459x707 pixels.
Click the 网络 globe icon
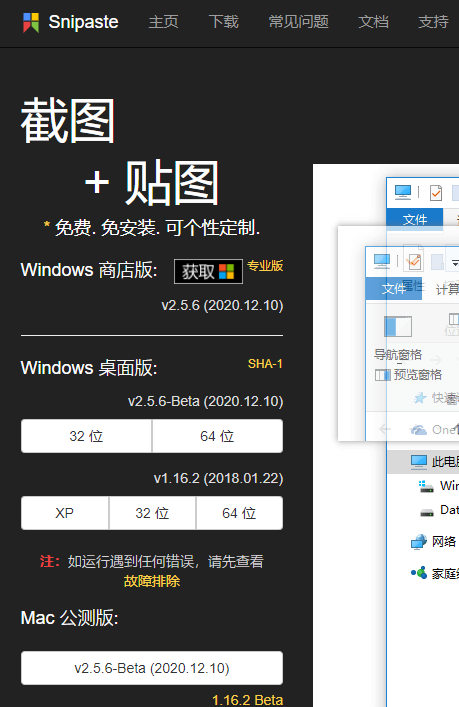[419, 542]
